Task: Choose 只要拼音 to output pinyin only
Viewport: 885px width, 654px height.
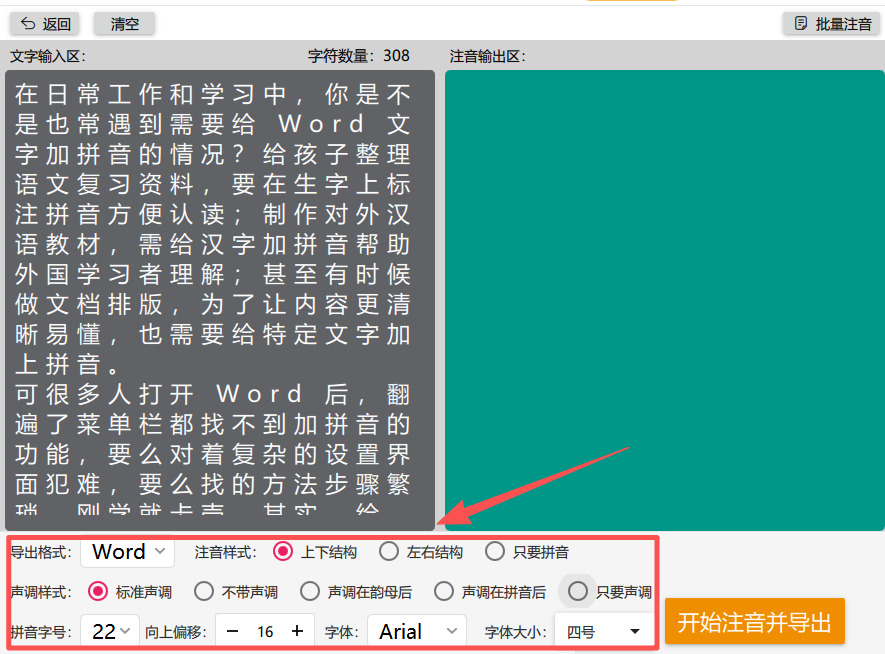Action: click(x=495, y=551)
